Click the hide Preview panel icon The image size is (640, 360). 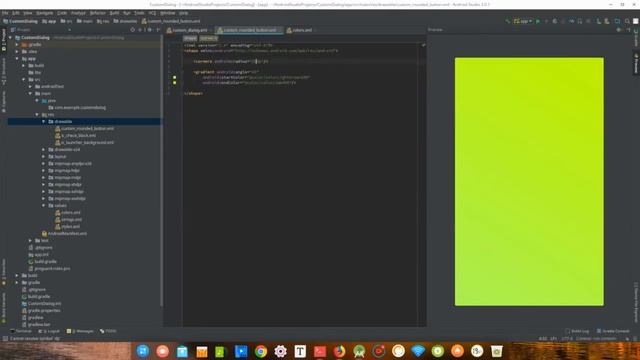pos(628,30)
